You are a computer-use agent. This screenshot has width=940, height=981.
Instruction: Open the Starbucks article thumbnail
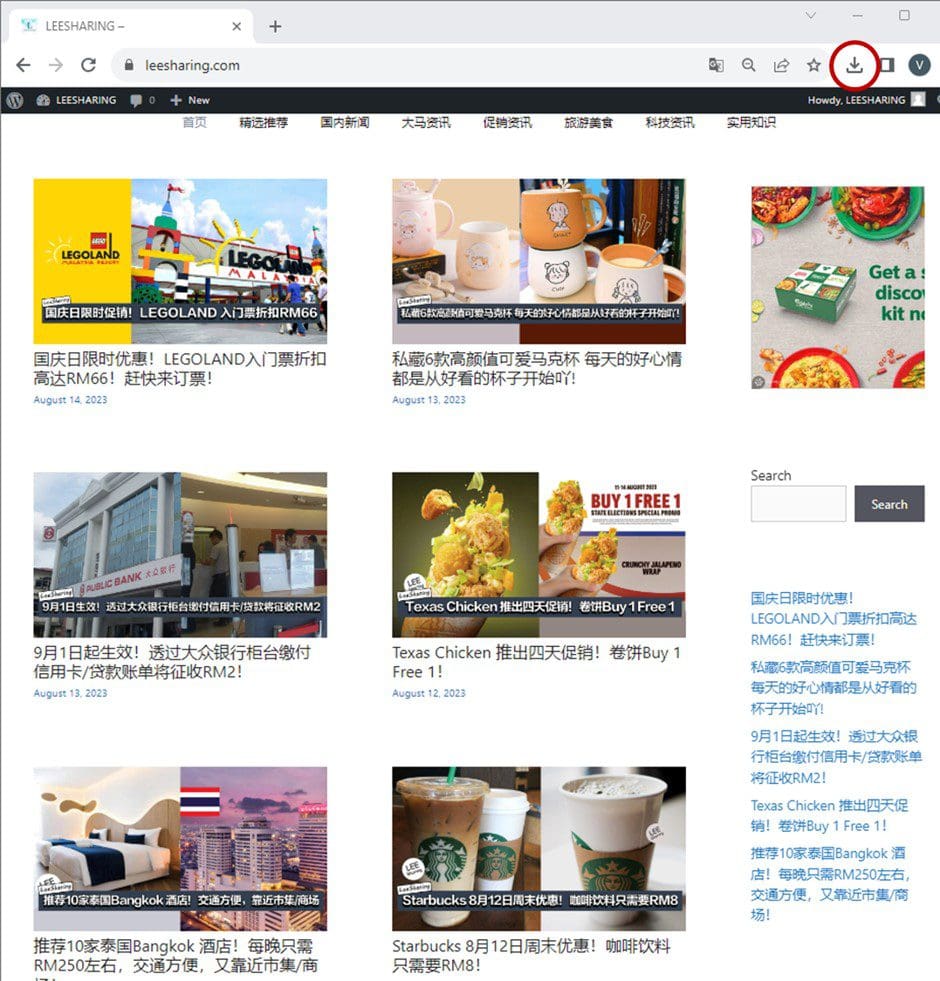tap(539, 849)
